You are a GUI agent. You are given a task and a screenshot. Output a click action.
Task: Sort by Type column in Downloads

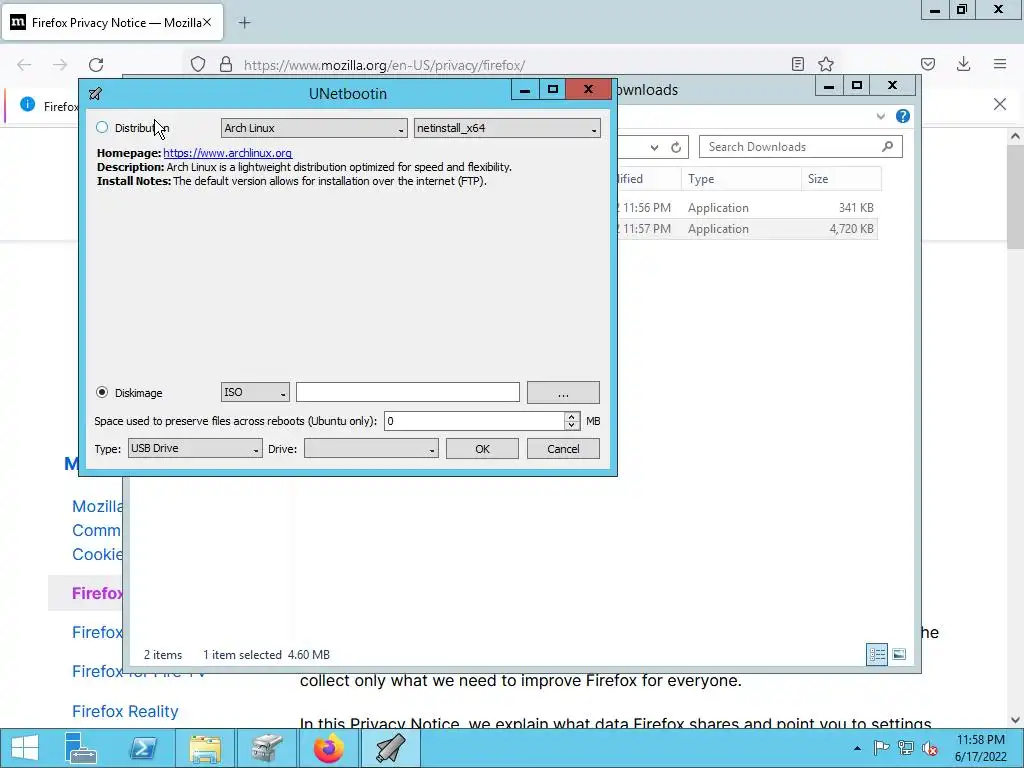point(741,179)
